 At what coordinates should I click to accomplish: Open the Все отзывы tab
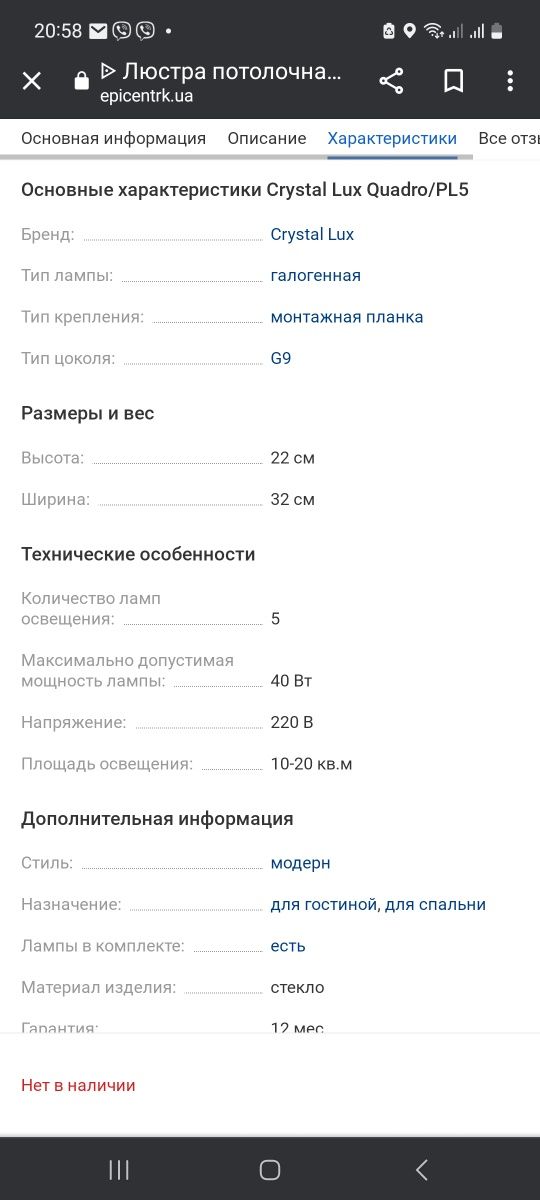click(x=509, y=138)
